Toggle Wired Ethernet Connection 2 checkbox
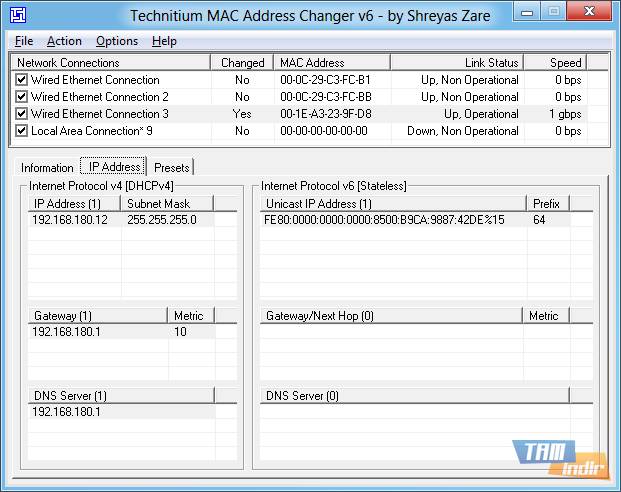621x492 pixels. [22, 97]
